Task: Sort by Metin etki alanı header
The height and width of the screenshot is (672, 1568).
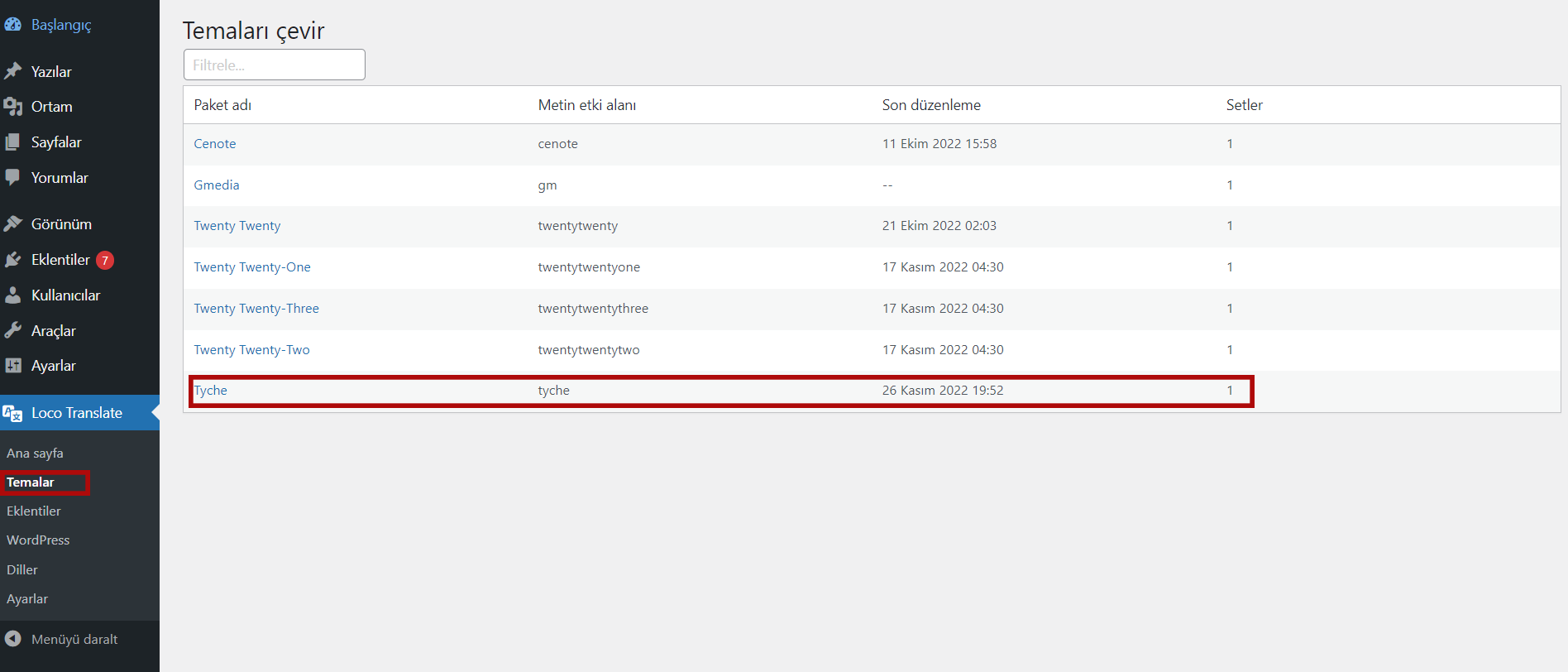Action: 587,105
